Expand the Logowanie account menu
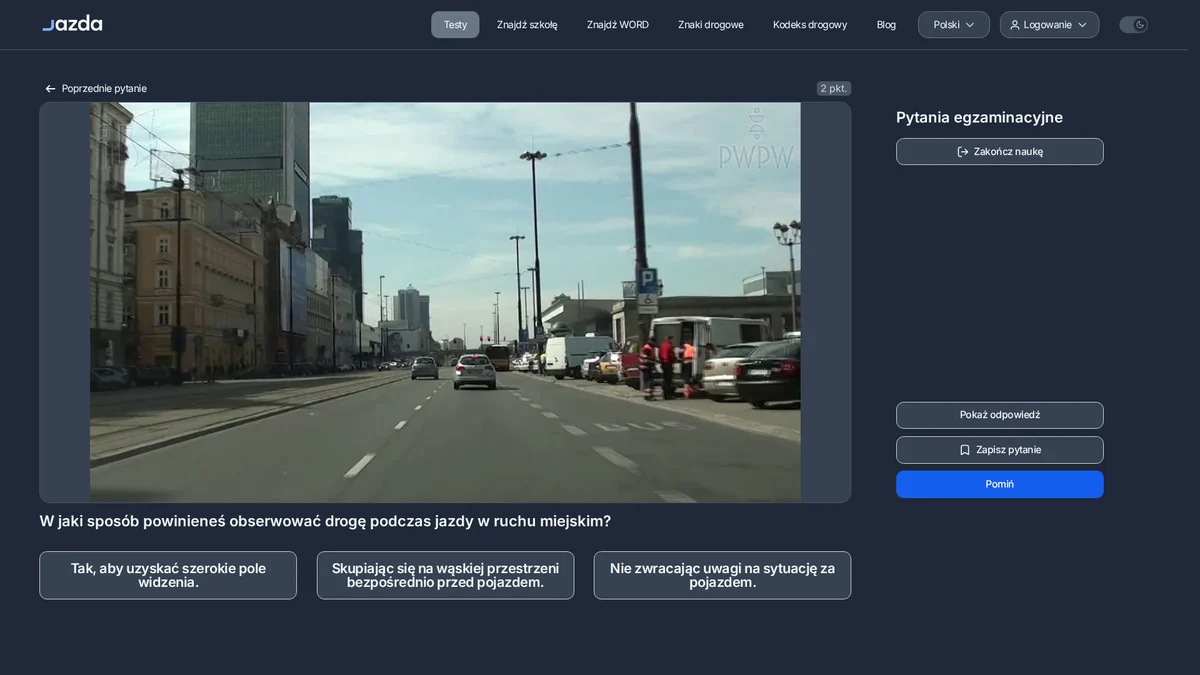 [x=1049, y=25]
